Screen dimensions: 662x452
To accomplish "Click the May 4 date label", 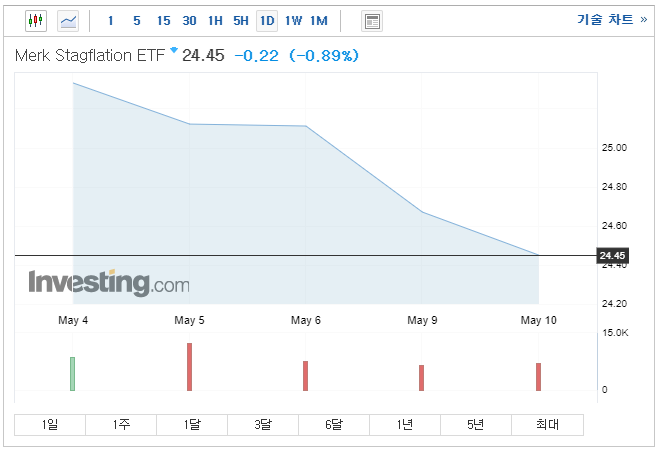I will pos(73,320).
